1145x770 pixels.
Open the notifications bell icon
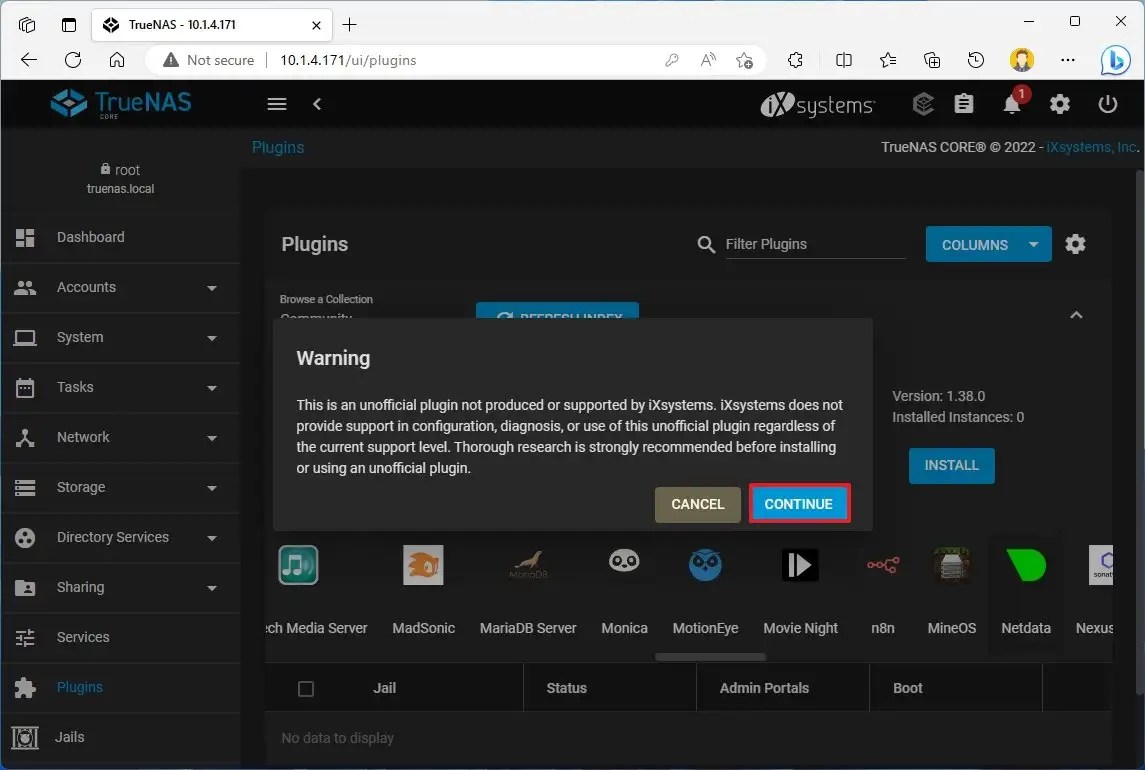click(1011, 104)
